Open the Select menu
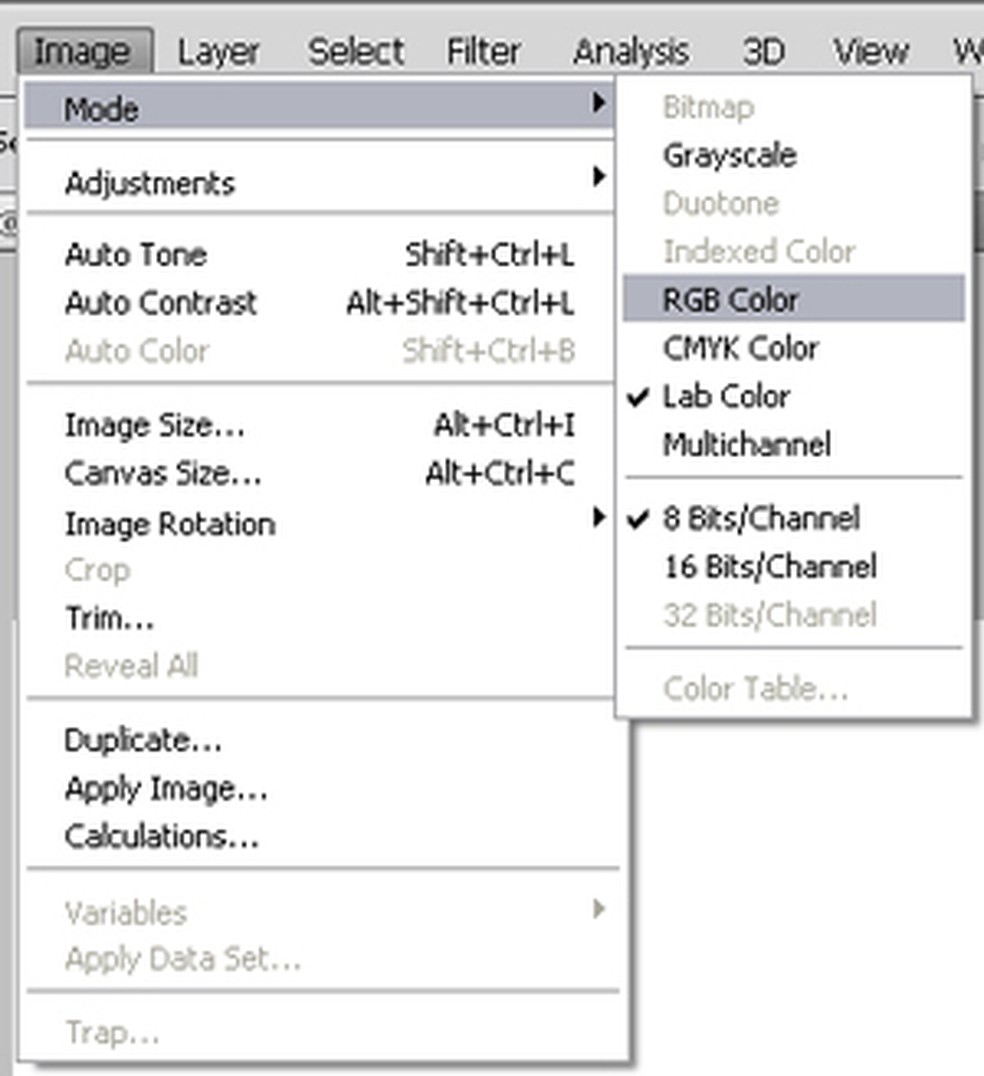The height and width of the screenshot is (1076, 984). tap(356, 51)
